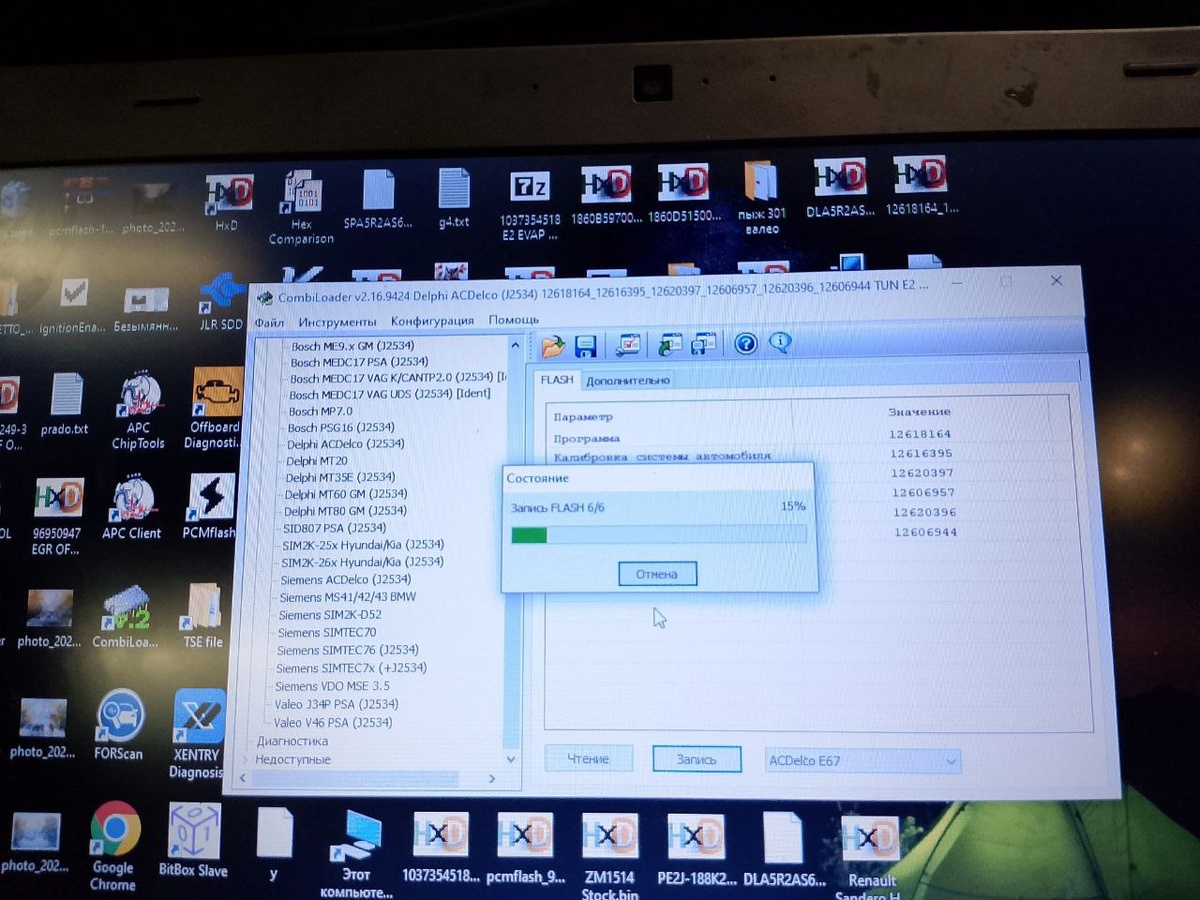Open the 'пыж 301 валео' folder icon
Screen dimensions: 1200x900
(762, 198)
